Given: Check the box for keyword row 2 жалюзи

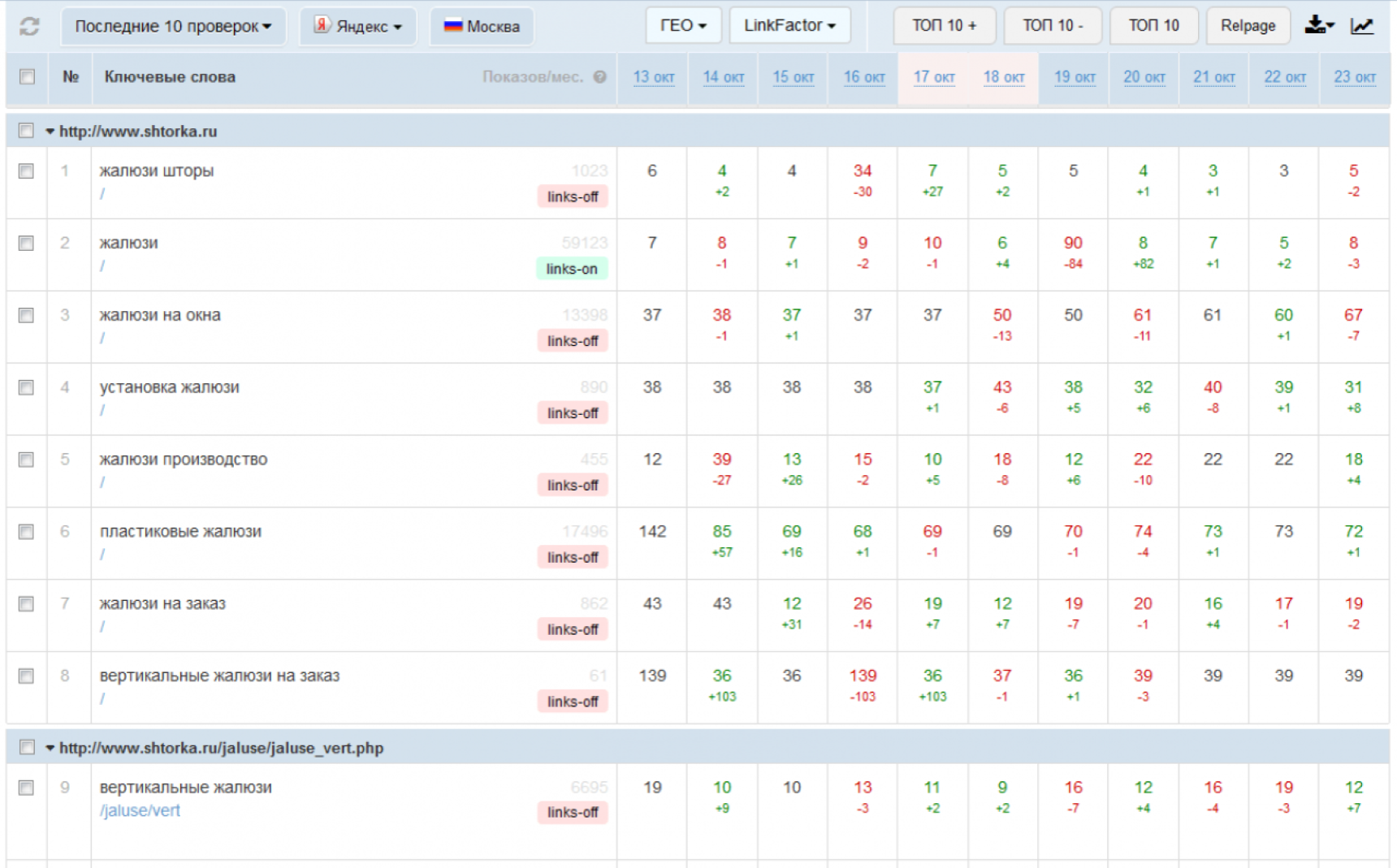Looking at the screenshot, I should point(27,243).
